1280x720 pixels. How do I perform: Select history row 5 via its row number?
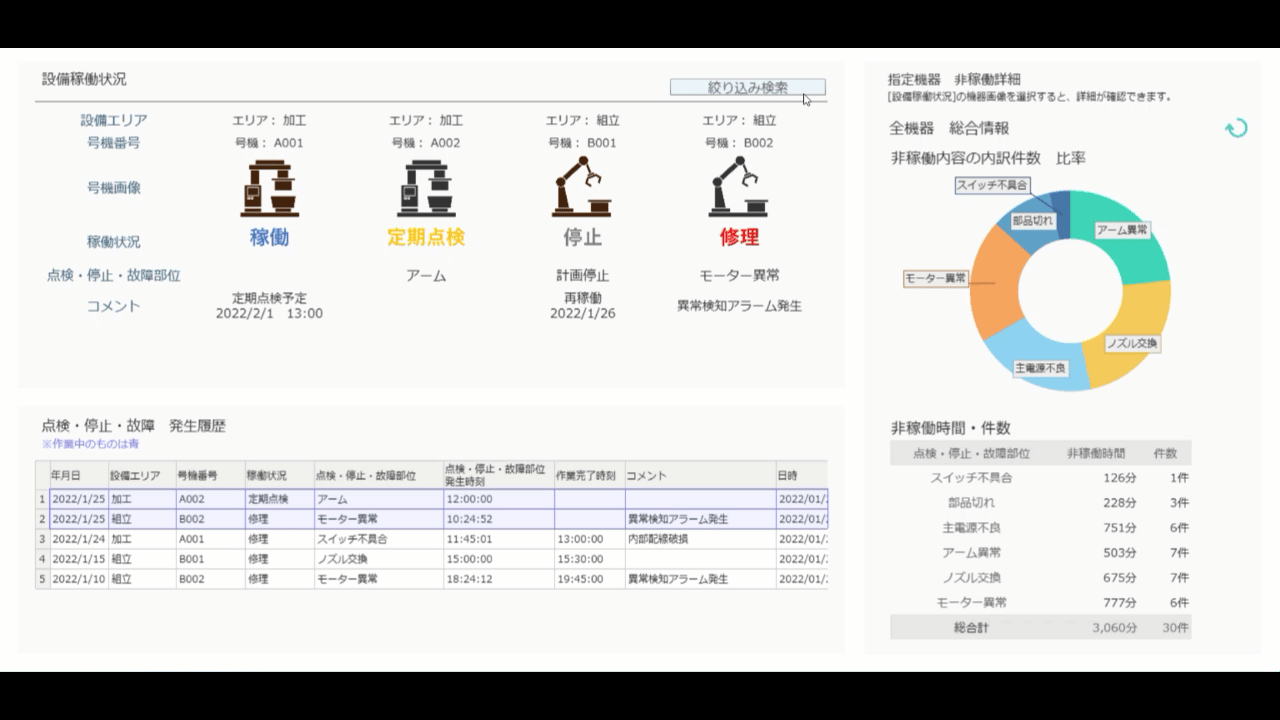pyautogui.click(x=42, y=579)
